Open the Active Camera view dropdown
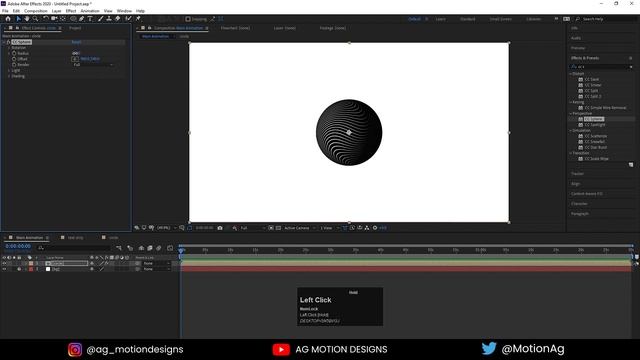This screenshot has width=640, height=360. coord(300,228)
